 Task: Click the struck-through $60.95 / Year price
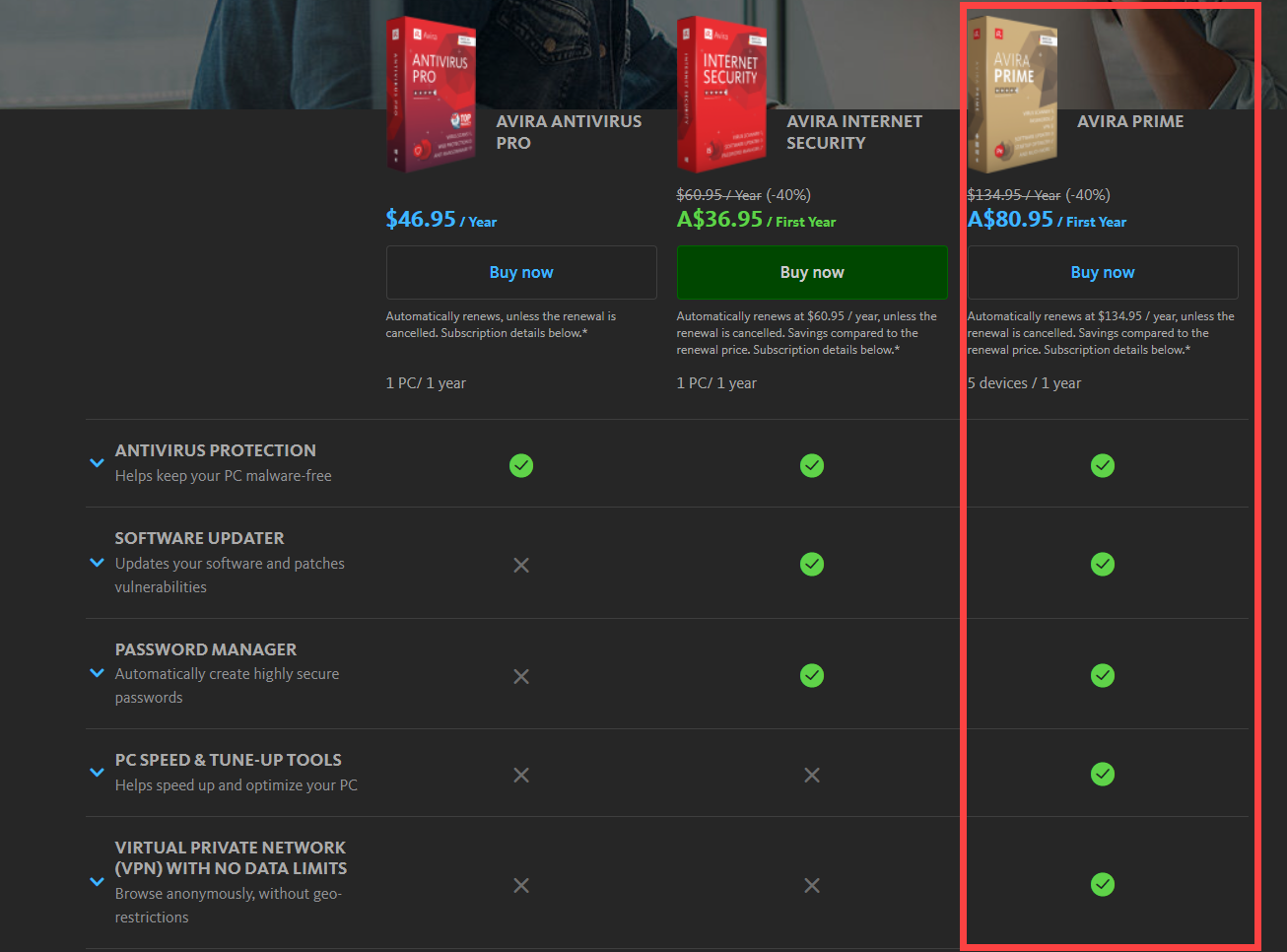tap(718, 195)
